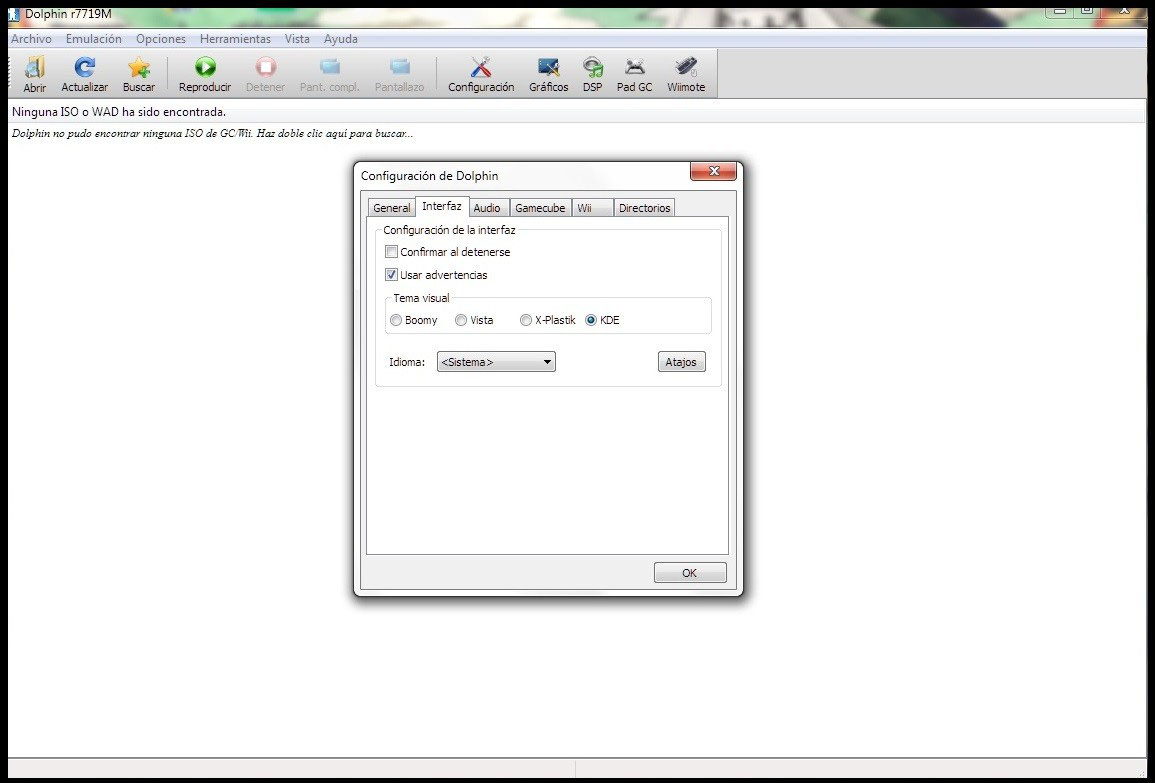This screenshot has width=1155, height=783.
Task: Open the Pad GC controller icon
Action: click(x=634, y=68)
